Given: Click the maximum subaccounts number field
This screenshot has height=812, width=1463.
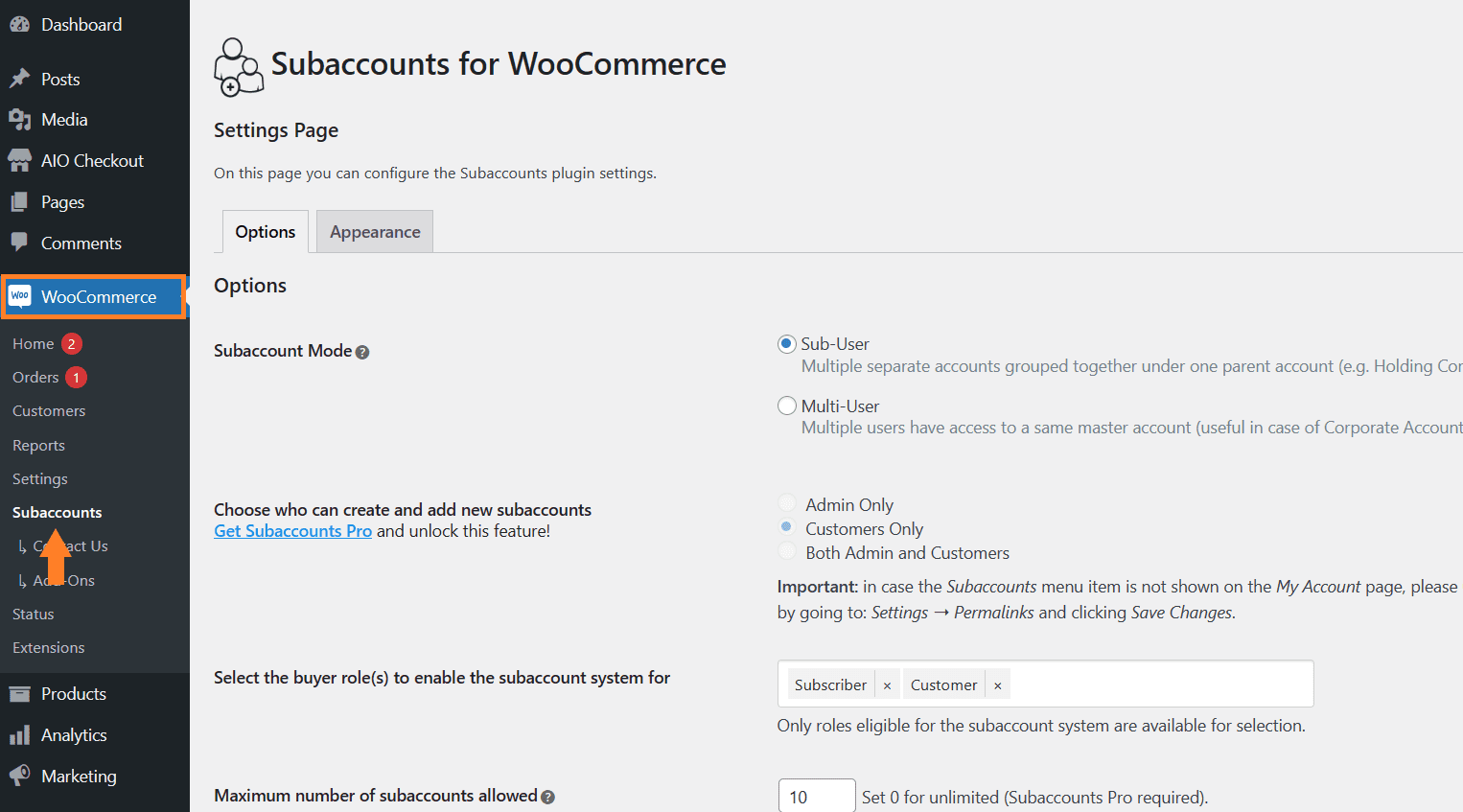Looking at the screenshot, I should (816, 797).
